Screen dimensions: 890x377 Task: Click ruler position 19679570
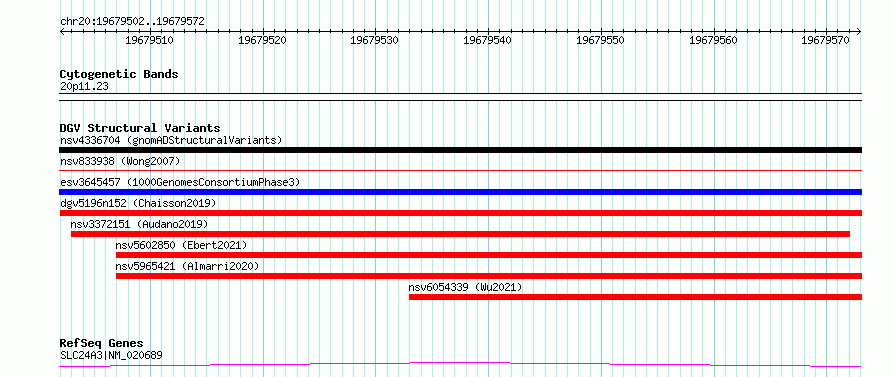pyautogui.click(x=826, y=40)
